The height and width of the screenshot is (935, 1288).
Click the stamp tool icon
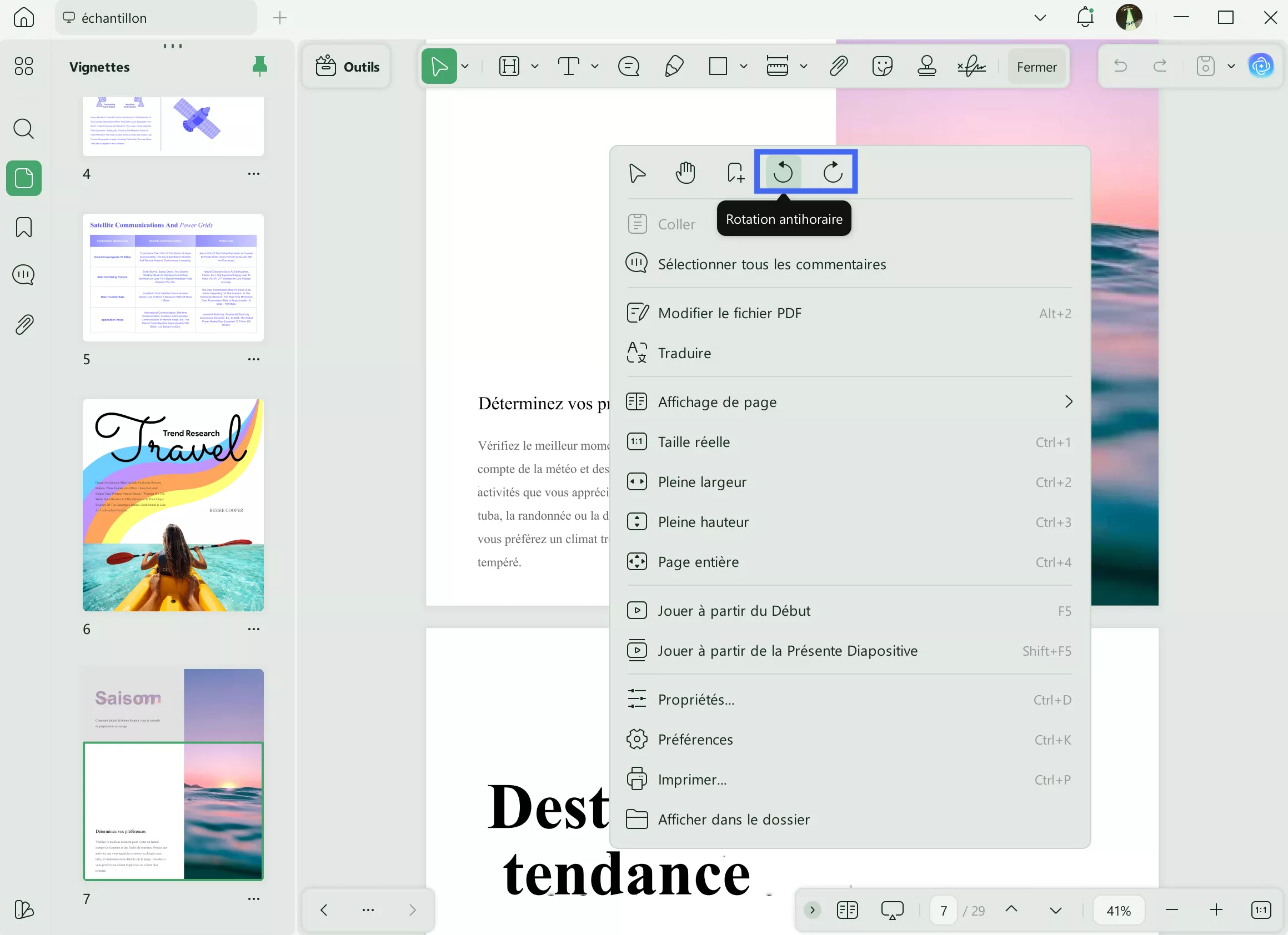click(x=926, y=67)
